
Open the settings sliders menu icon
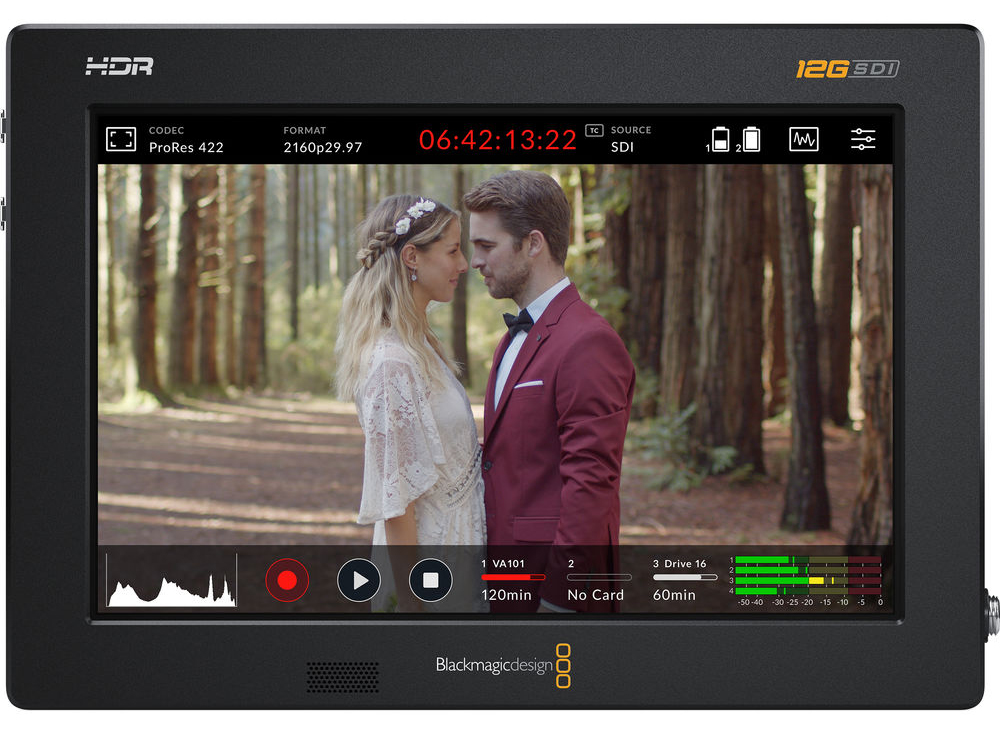[x=863, y=139]
